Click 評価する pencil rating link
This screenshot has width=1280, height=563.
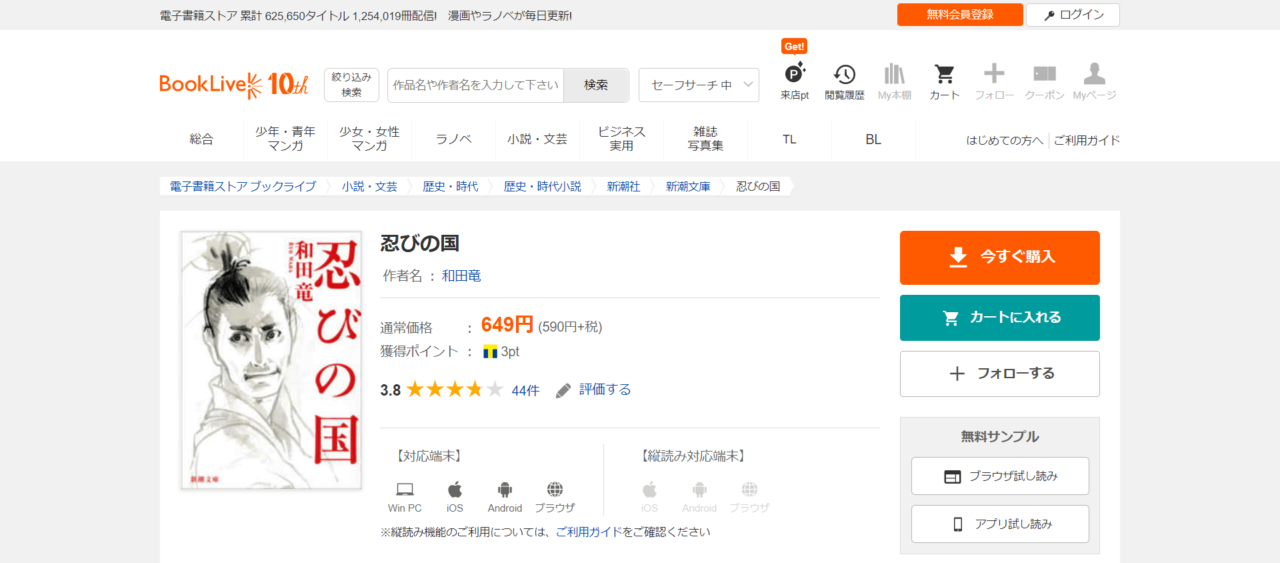tap(594, 390)
